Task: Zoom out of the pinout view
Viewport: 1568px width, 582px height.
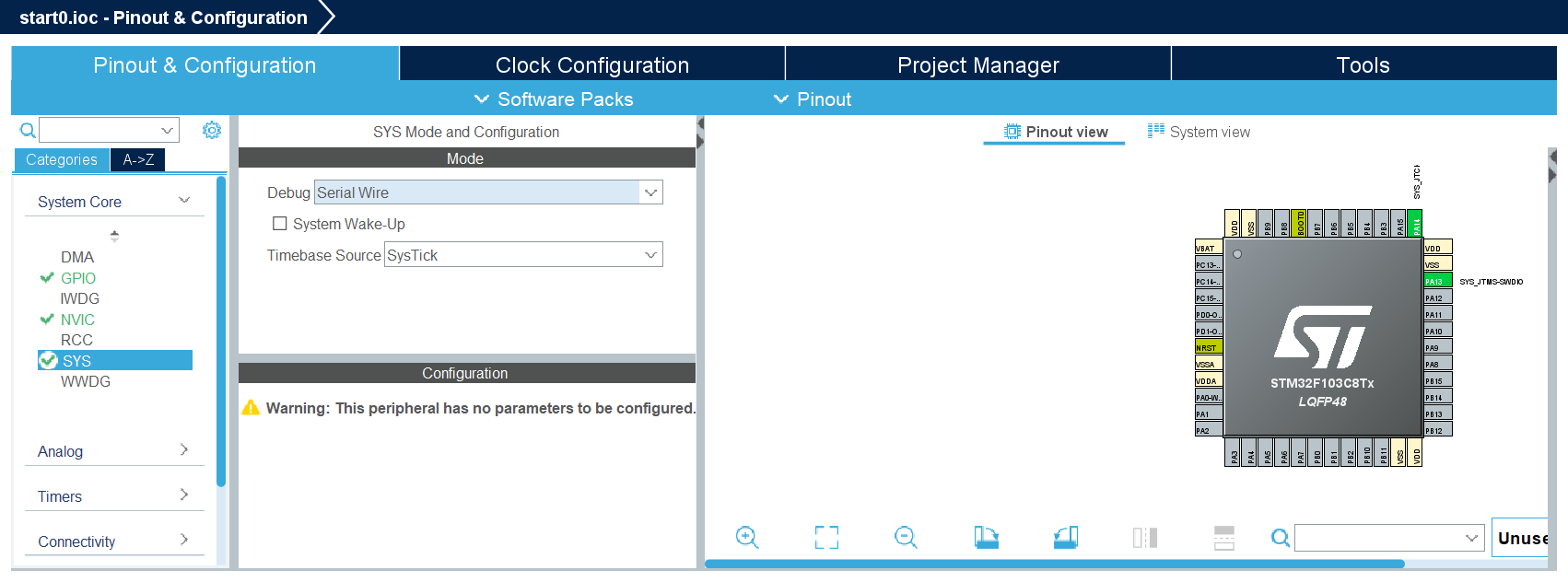Action: point(906,538)
